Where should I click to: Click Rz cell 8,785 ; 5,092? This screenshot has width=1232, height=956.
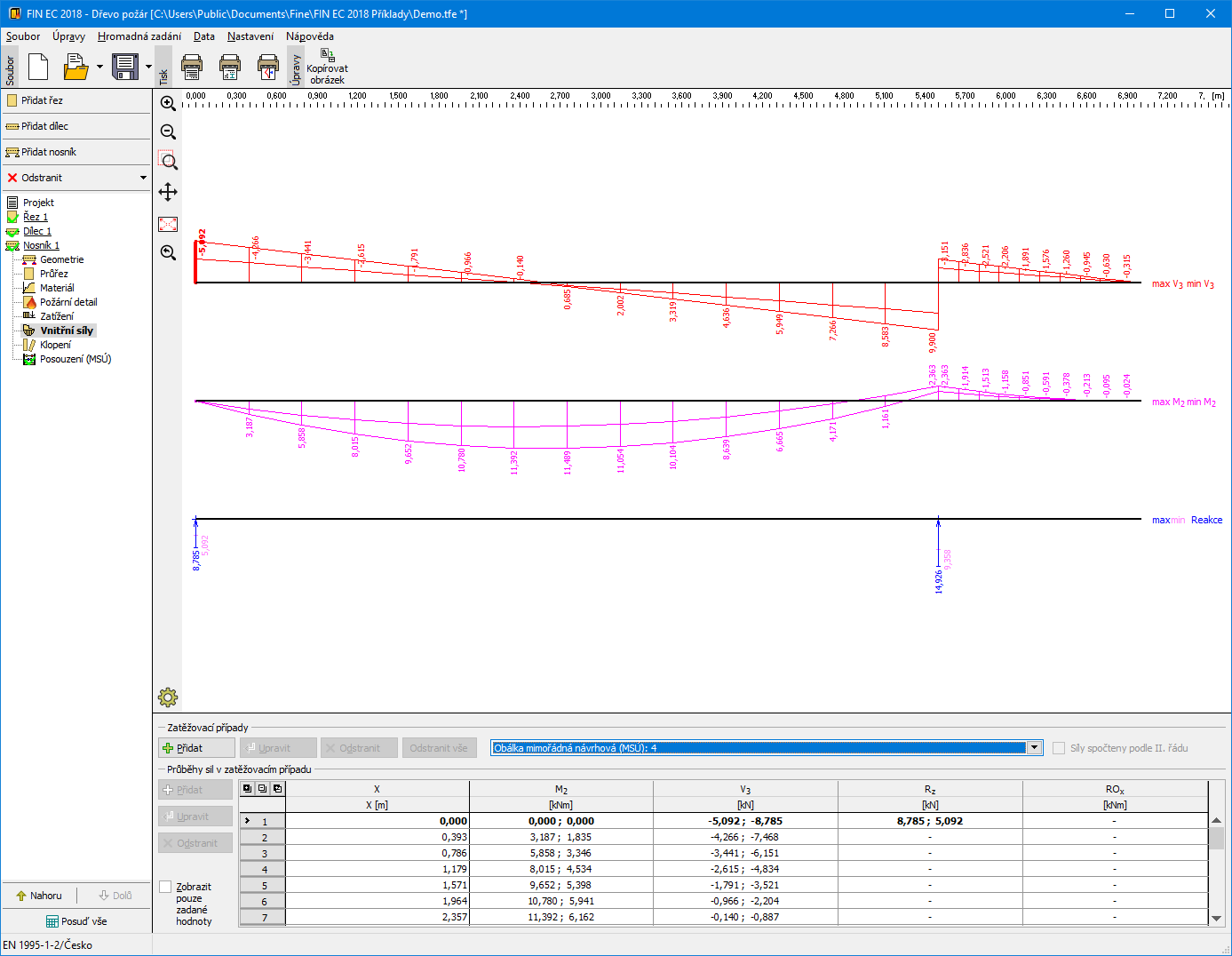point(930,821)
